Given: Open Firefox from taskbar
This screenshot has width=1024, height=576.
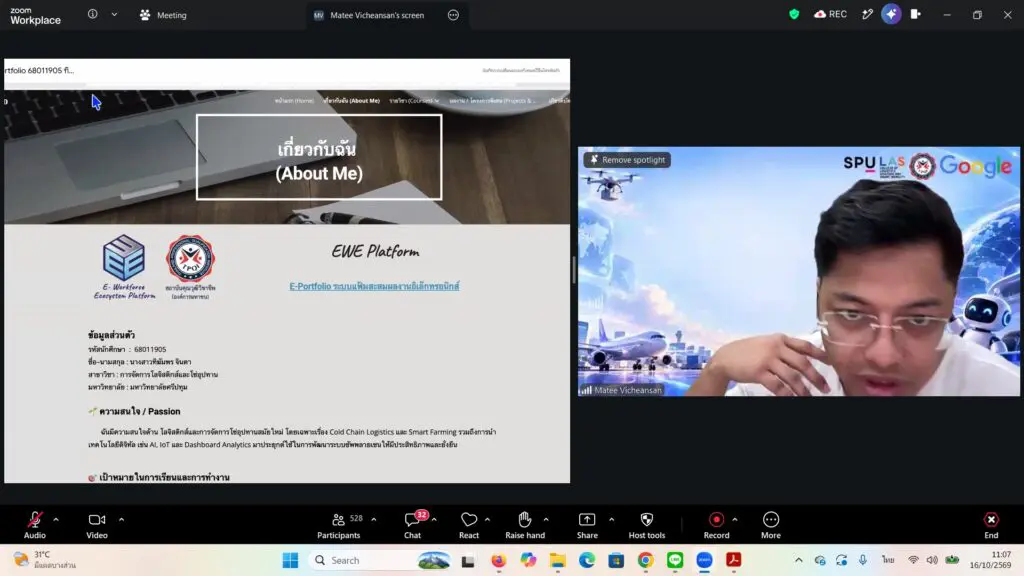Looking at the screenshot, I should [x=498, y=560].
